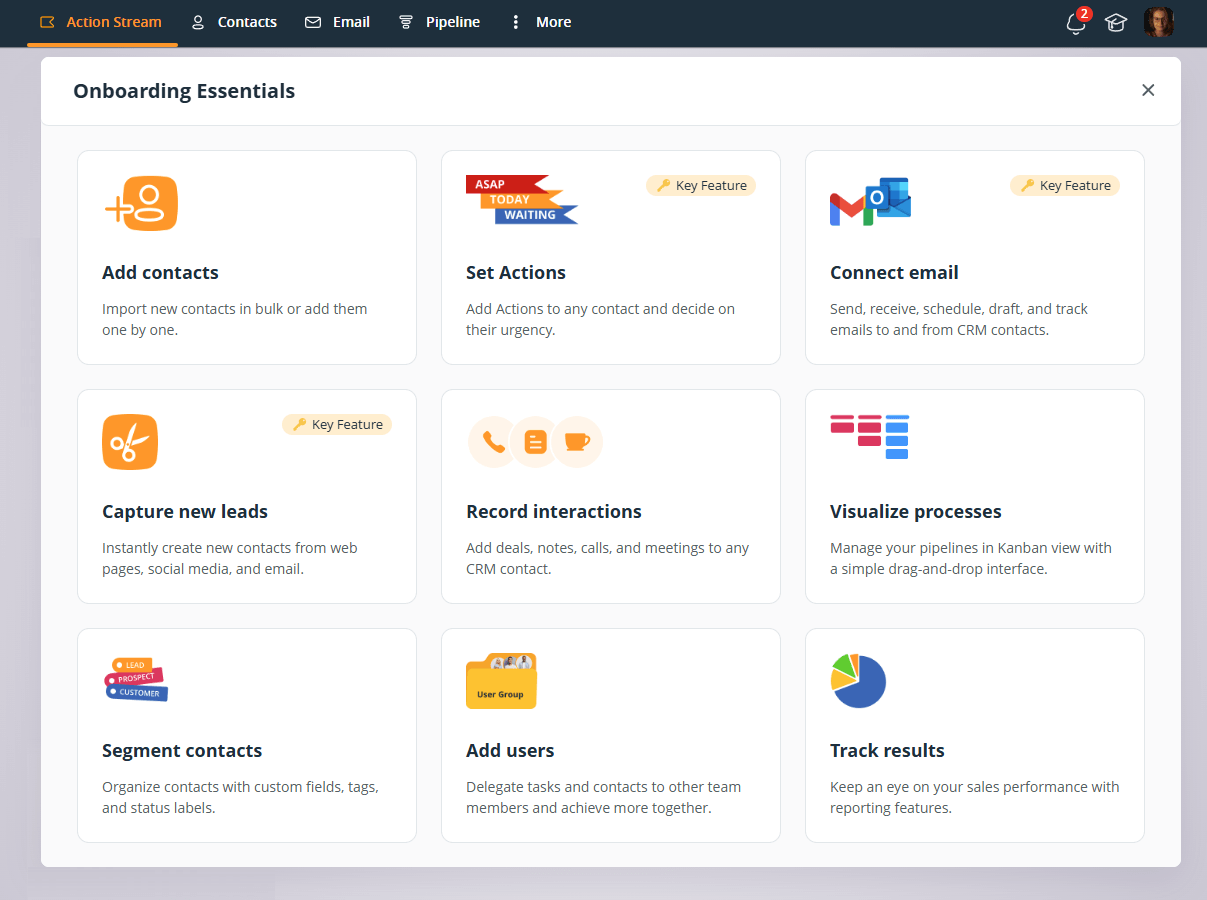1207x900 pixels.
Task: Click the phone call interaction icon
Action: [x=492, y=442]
